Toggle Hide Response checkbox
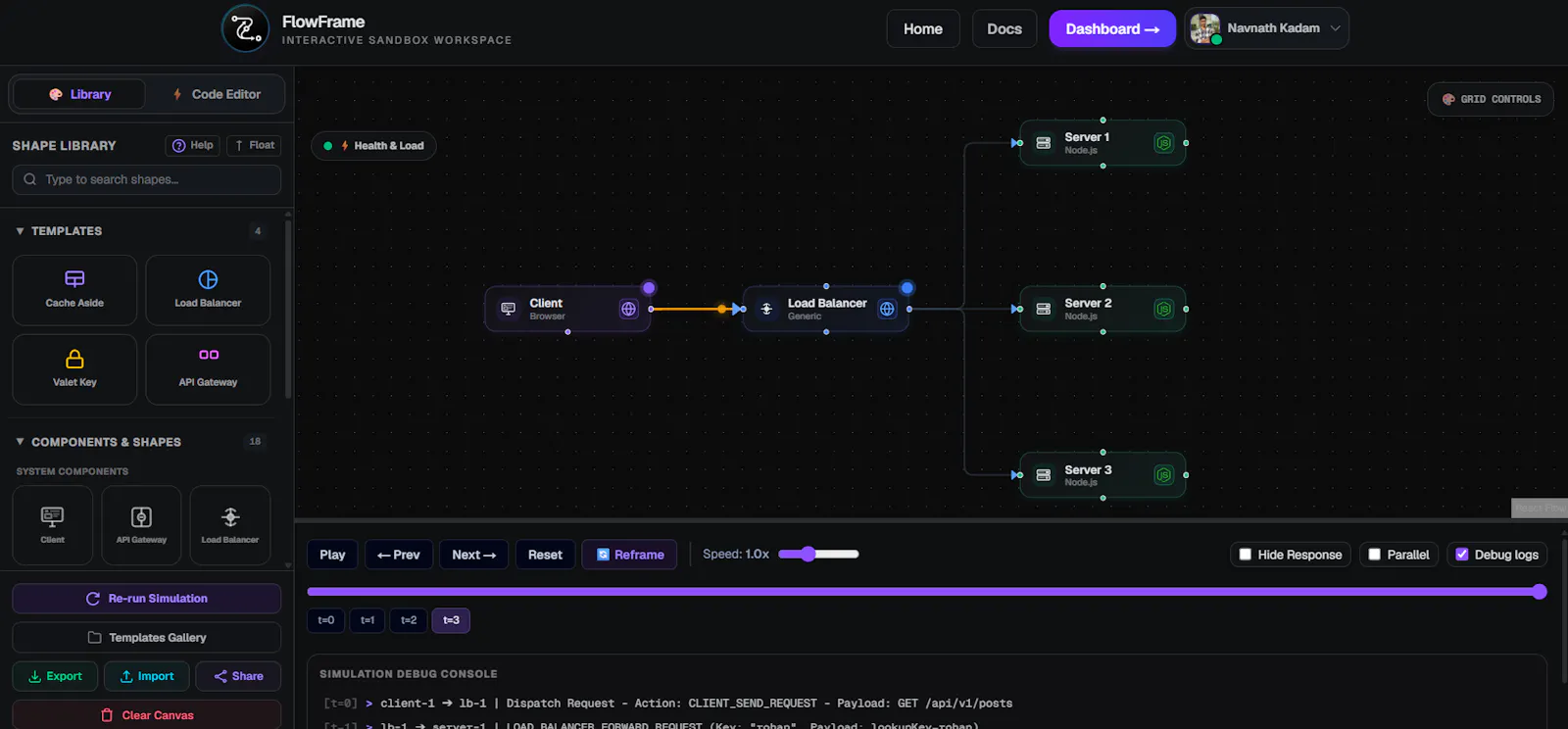 click(1245, 555)
